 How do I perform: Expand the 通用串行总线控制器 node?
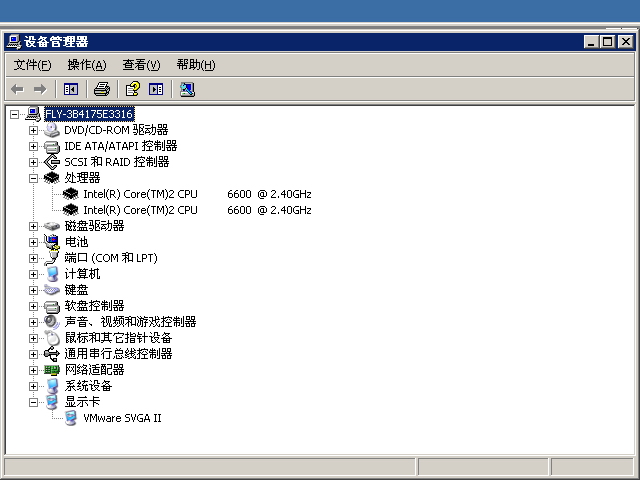(x=33, y=354)
